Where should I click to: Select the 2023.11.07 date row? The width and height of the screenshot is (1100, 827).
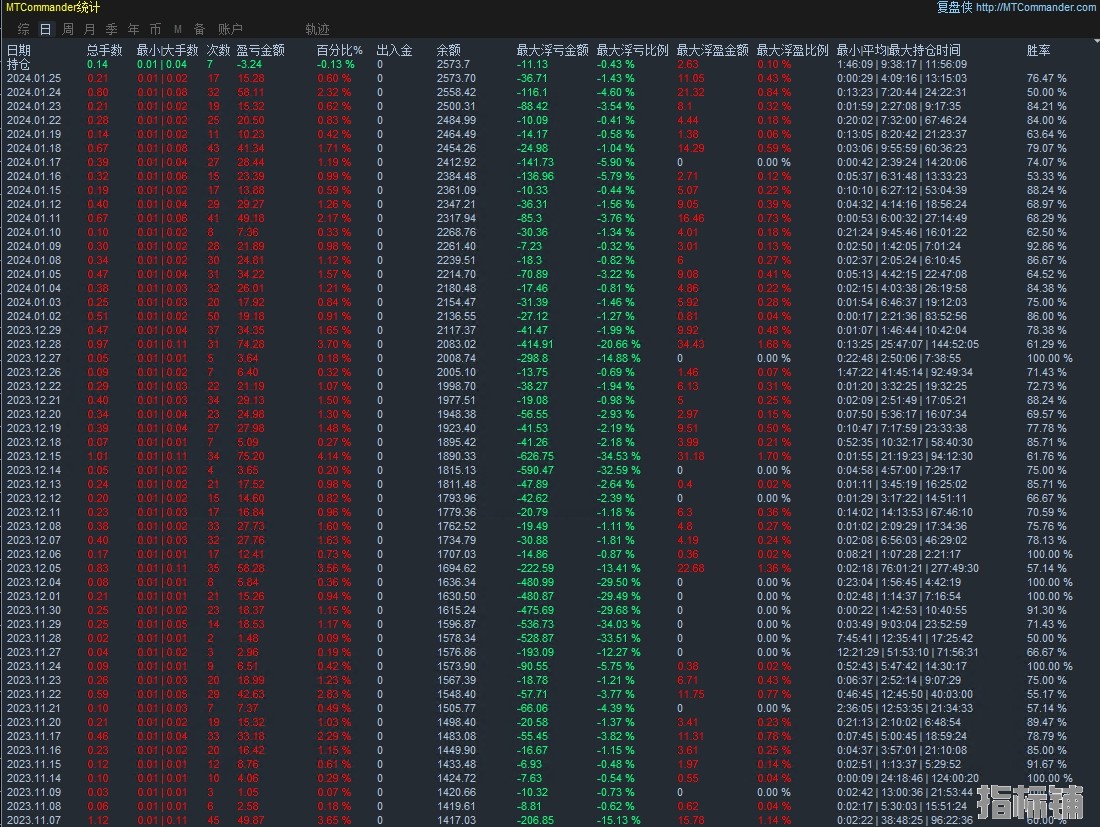pos(550,820)
